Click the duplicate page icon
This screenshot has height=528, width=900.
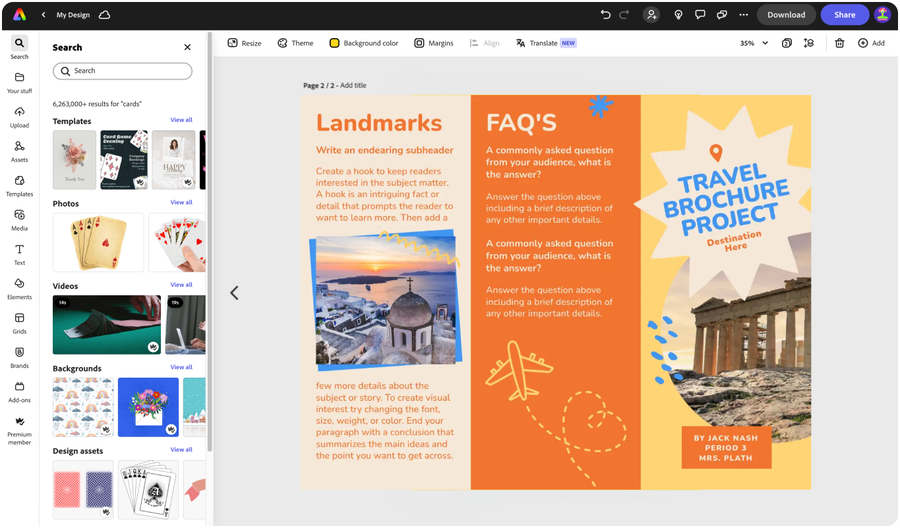tap(787, 43)
